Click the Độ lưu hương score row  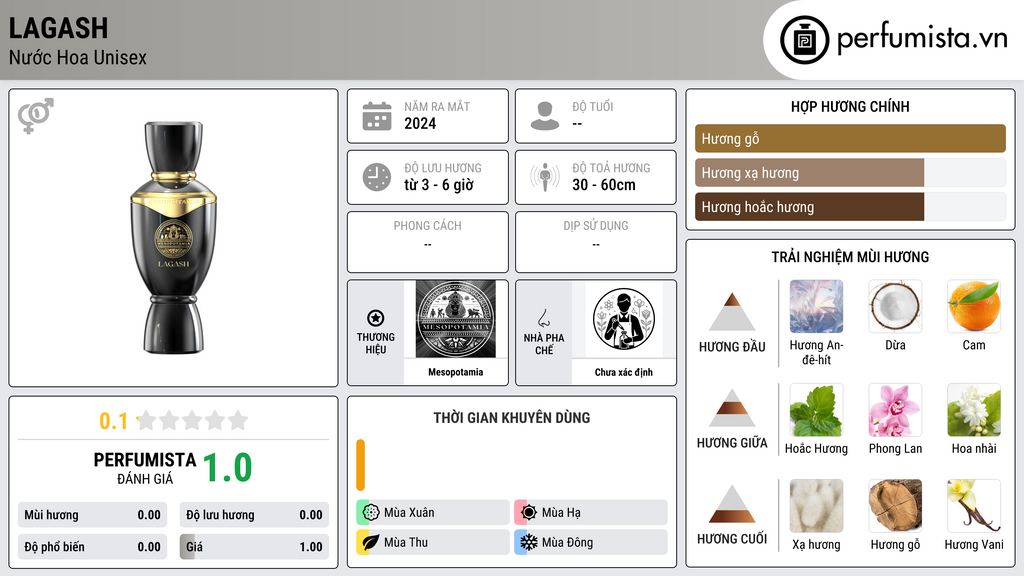click(x=254, y=515)
